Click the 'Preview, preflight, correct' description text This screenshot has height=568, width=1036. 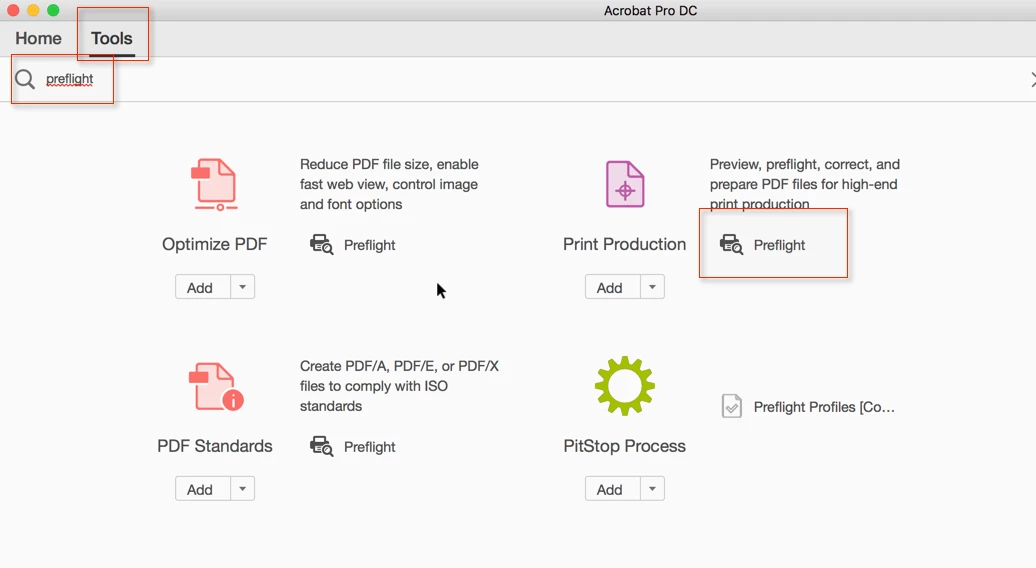click(x=805, y=184)
